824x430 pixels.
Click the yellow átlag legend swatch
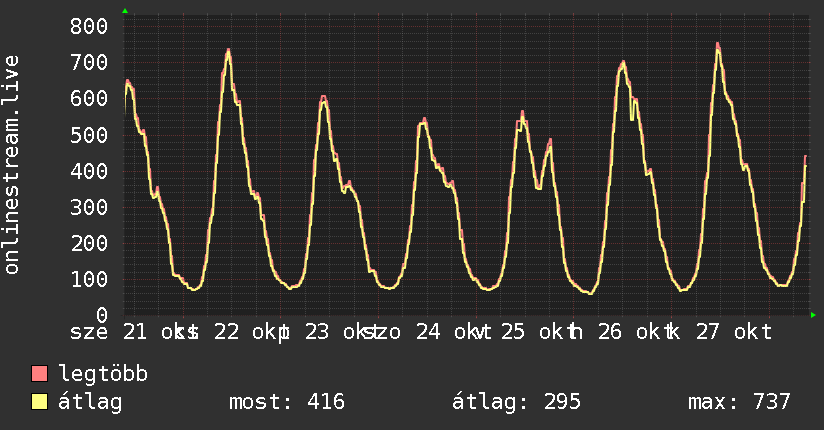pos(39,402)
